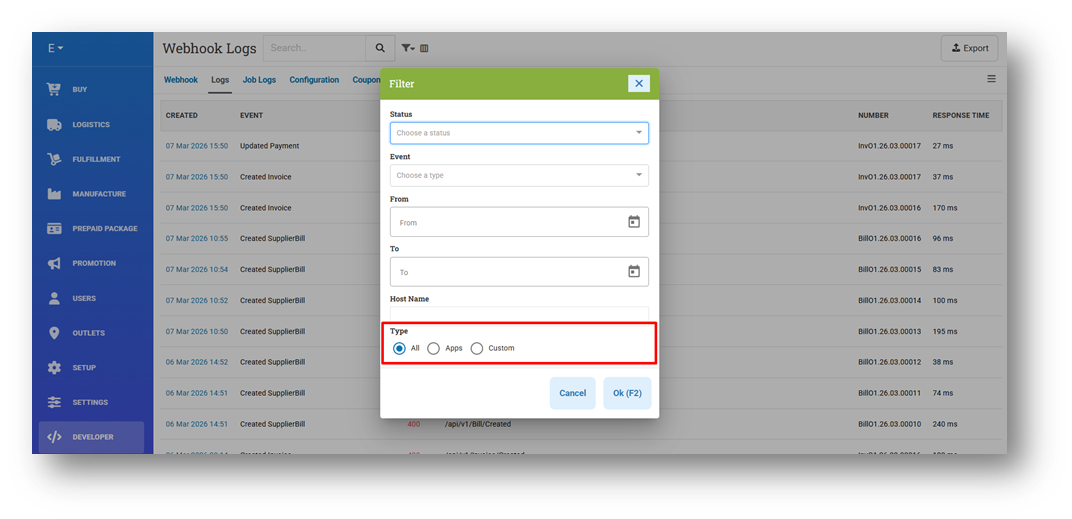
Task: Click the Buy cart icon in sidebar
Action: 54,90
